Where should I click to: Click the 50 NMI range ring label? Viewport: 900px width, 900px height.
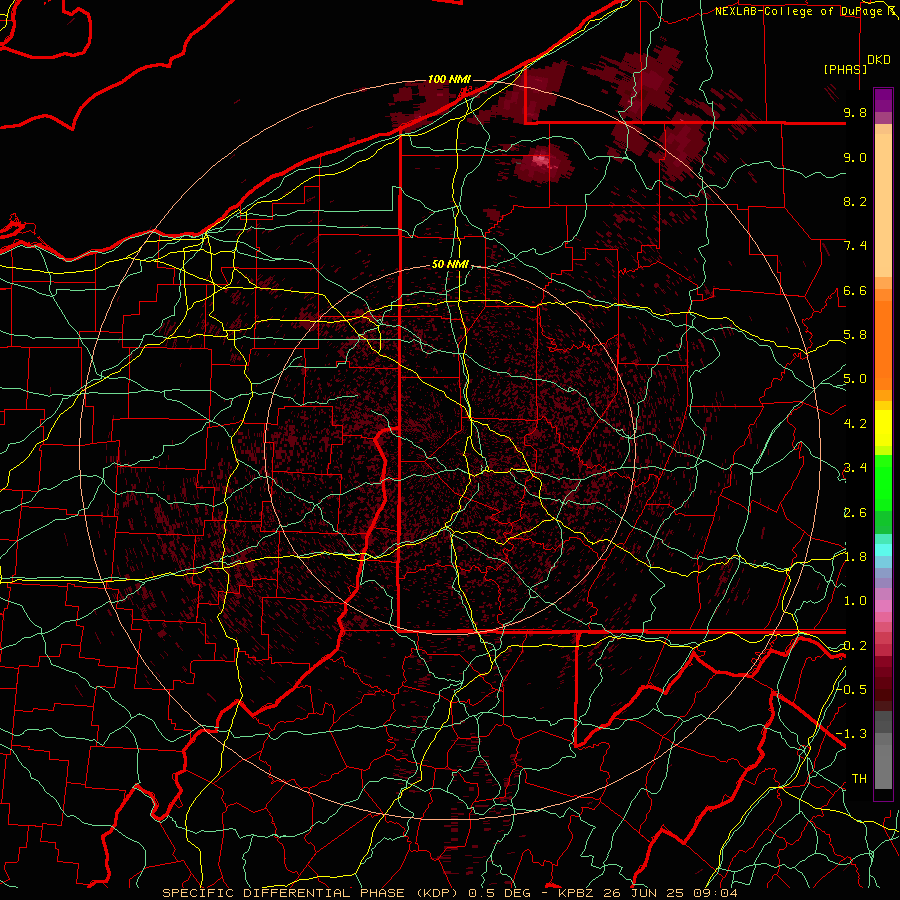tap(451, 264)
